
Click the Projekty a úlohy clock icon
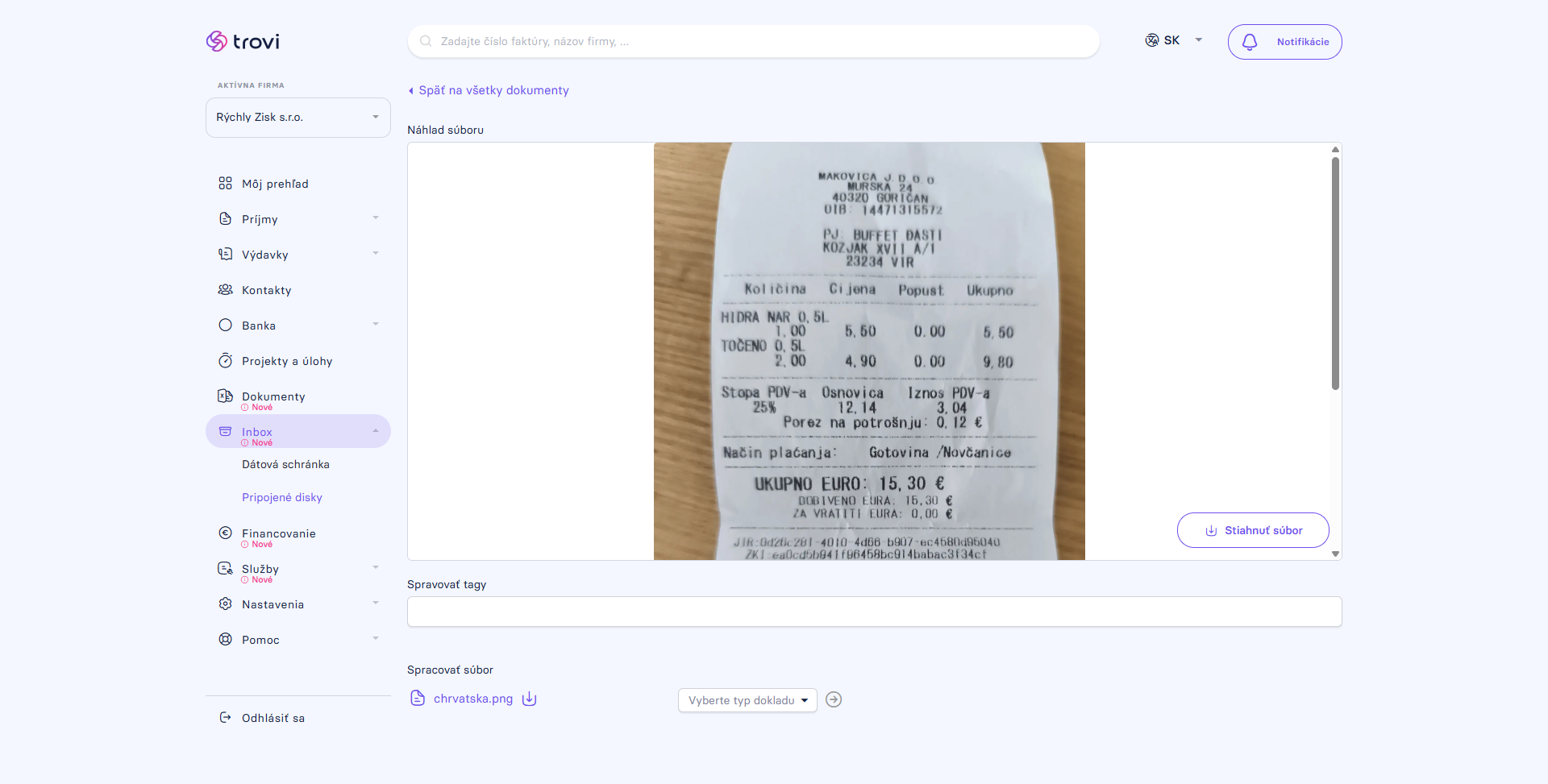tap(226, 361)
